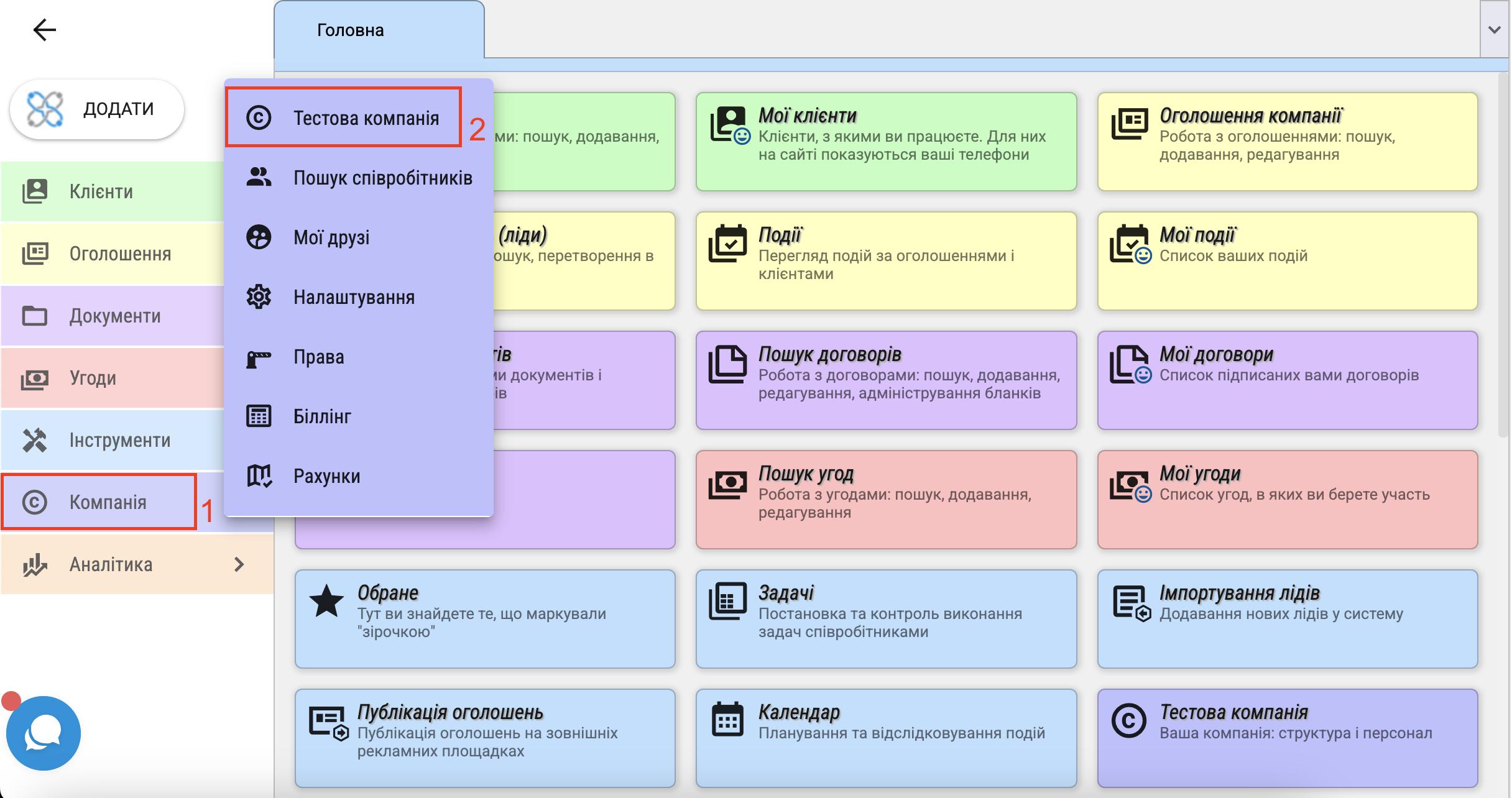Choose Пошук співробітників menu entry
The image size is (1512, 798).
[x=382, y=178]
